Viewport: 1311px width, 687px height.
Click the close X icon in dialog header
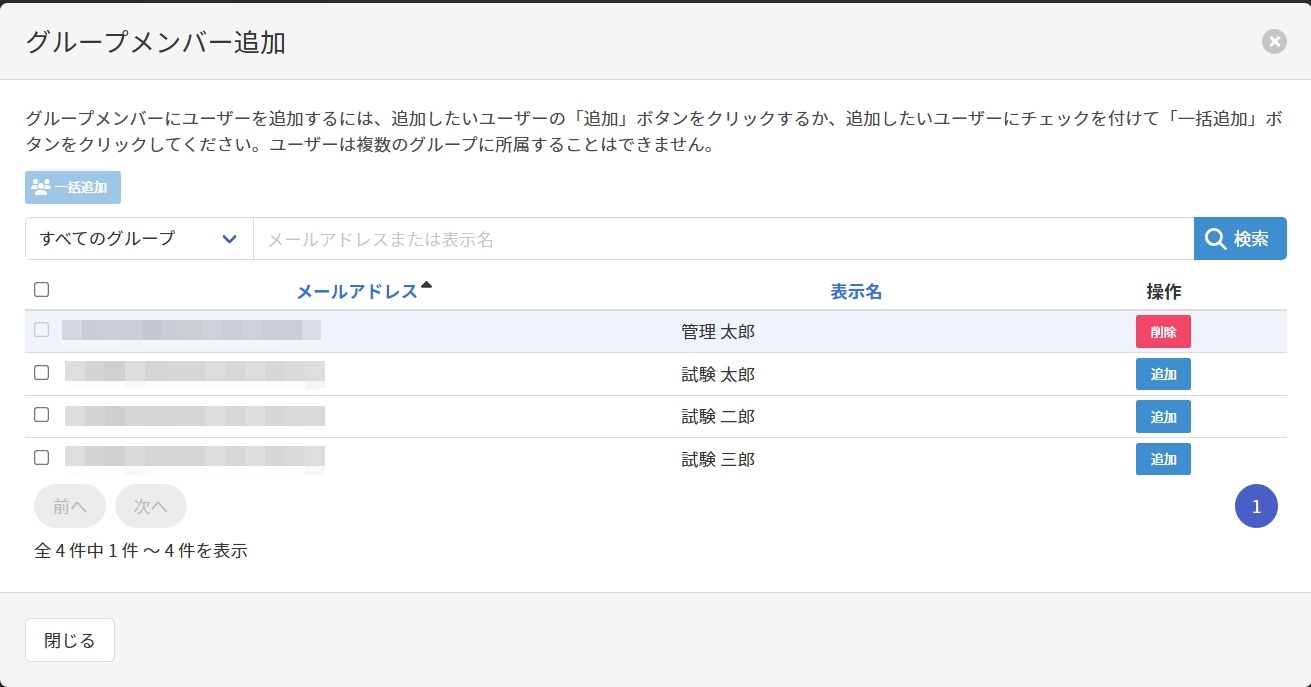(x=1273, y=42)
